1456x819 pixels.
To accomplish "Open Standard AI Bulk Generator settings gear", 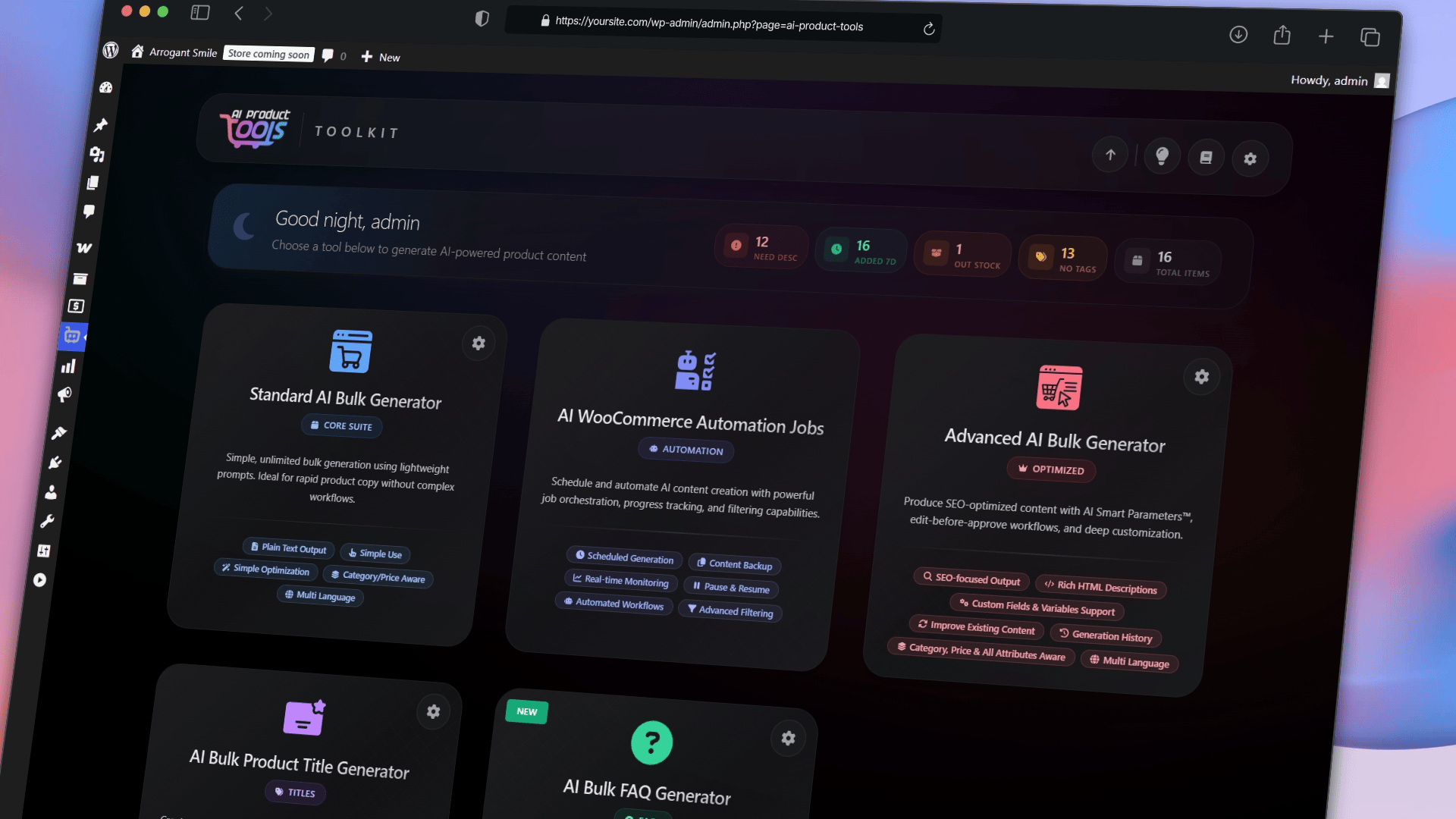I will coord(479,344).
